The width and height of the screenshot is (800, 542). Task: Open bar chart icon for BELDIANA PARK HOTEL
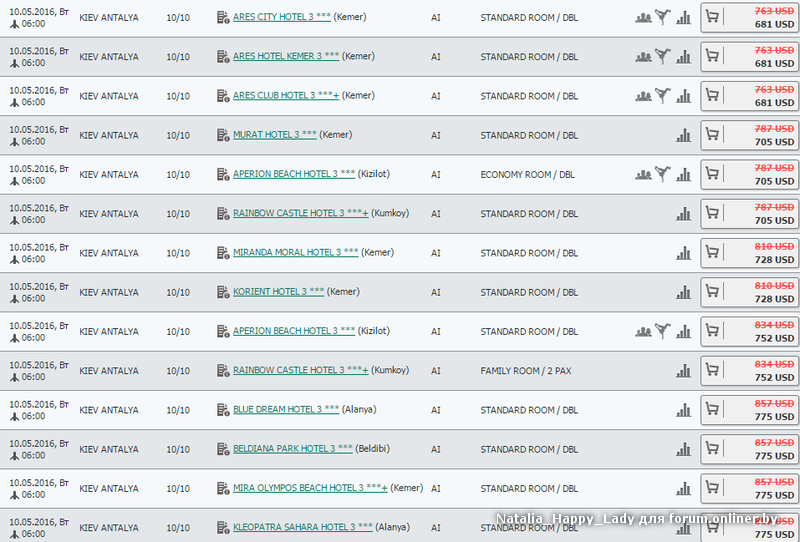(684, 450)
